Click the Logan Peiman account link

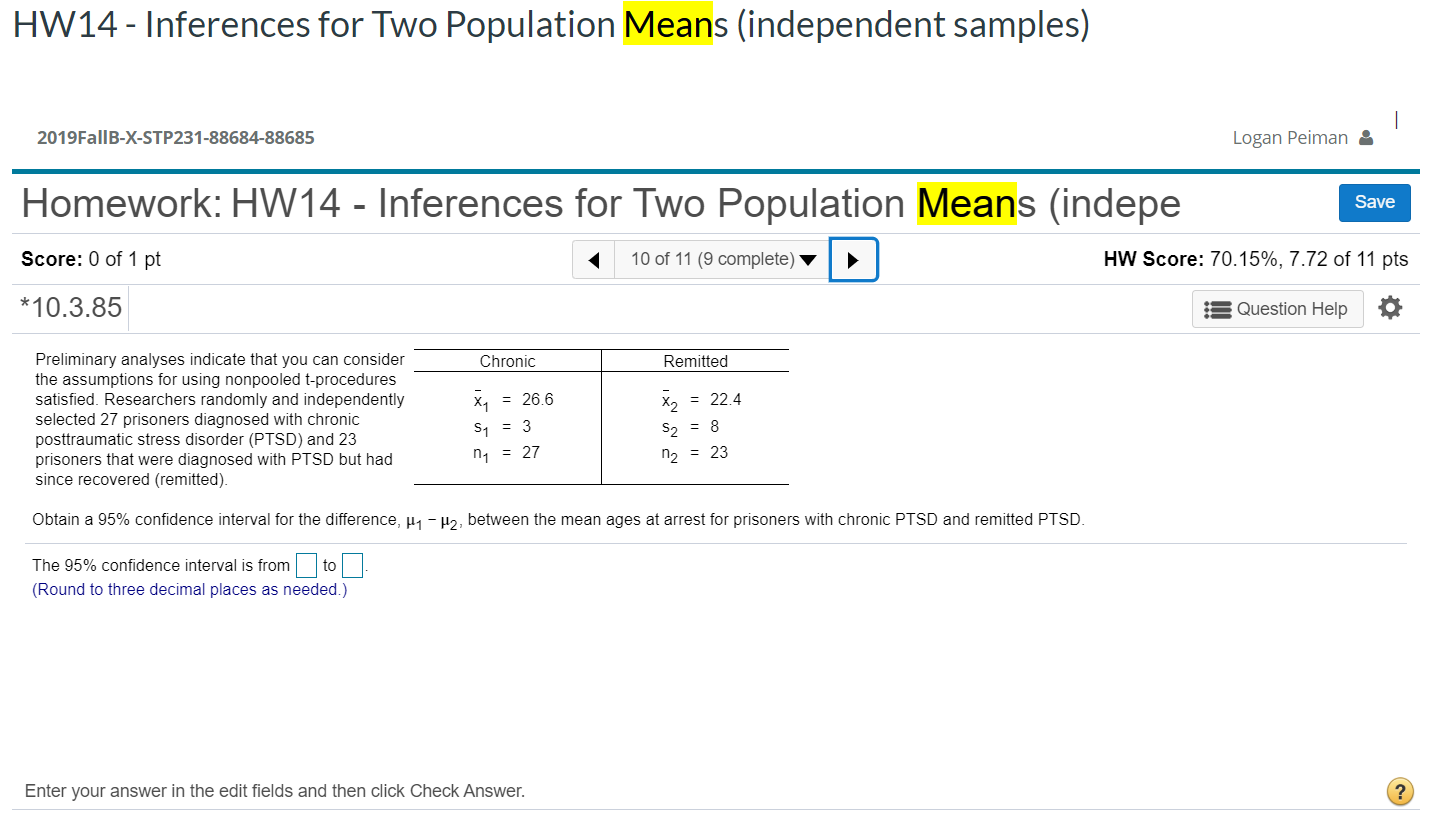coord(1289,137)
